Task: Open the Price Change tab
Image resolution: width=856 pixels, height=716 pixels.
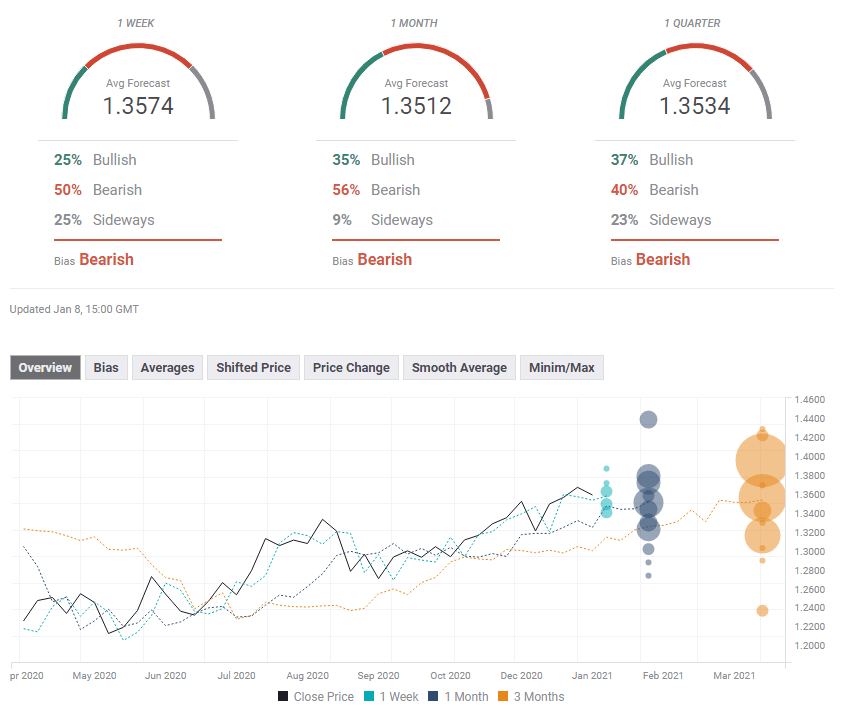Action: (x=351, y=368)
